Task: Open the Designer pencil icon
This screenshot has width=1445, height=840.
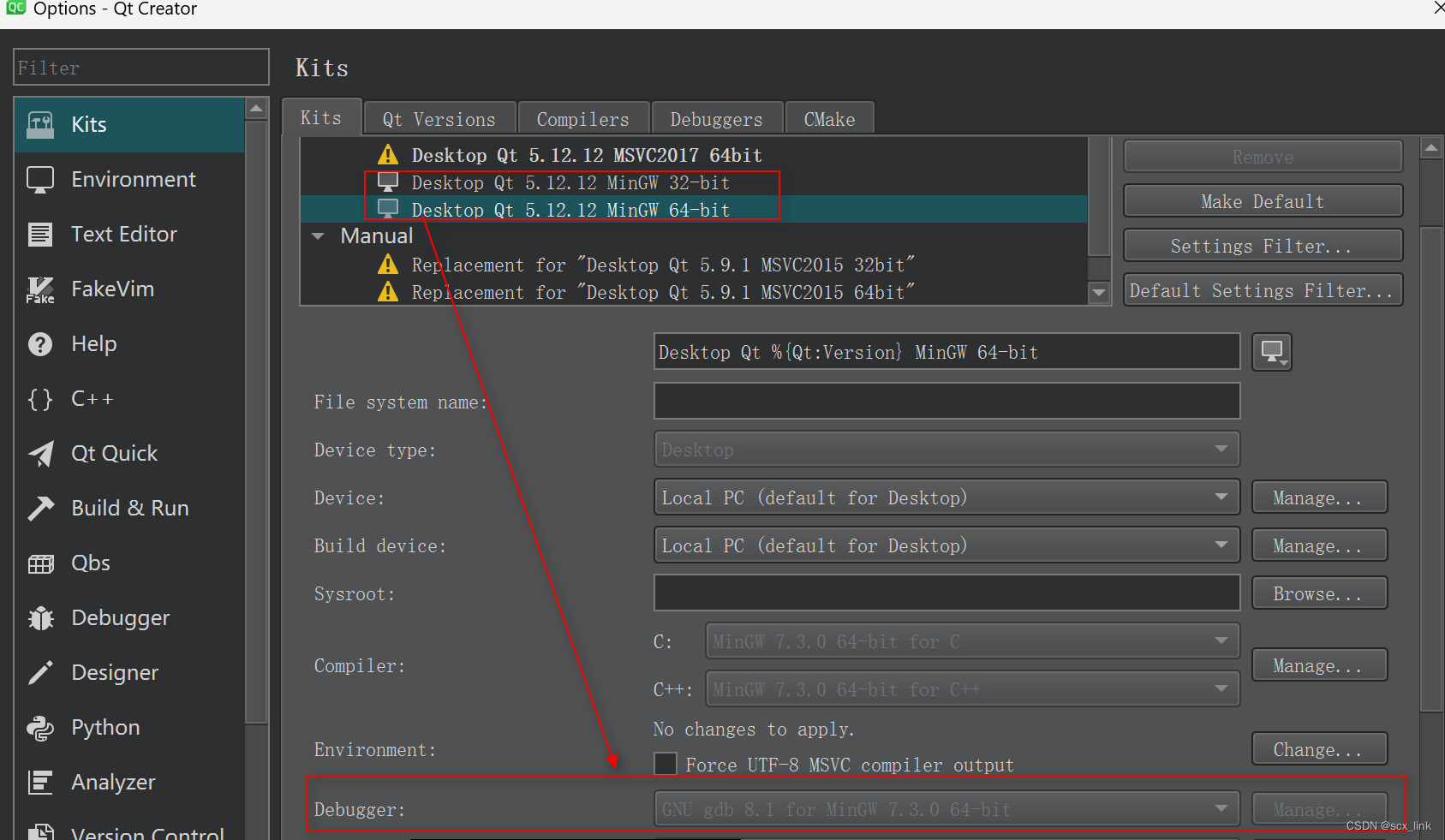Action: 40,673
